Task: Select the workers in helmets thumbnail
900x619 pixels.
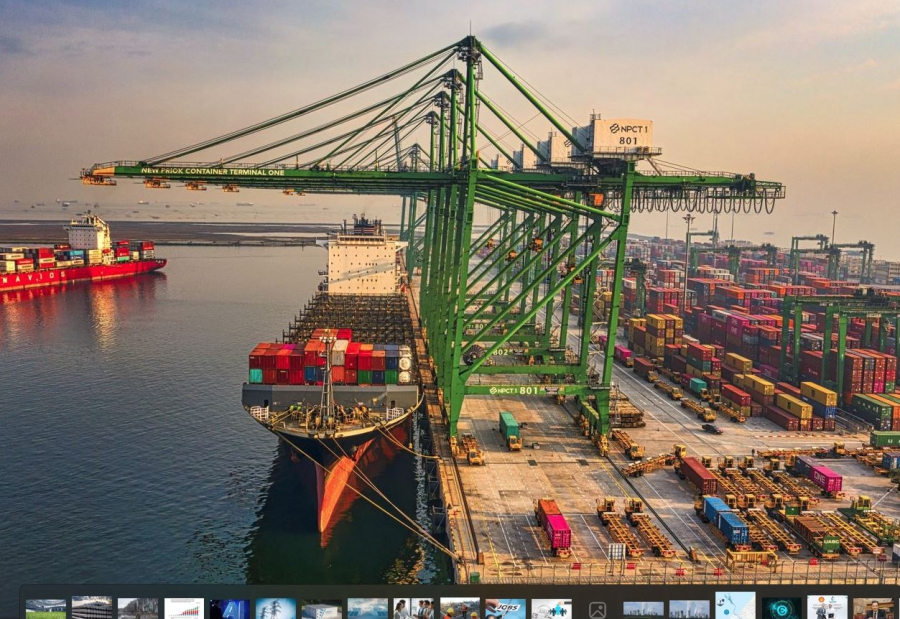Action: click(460, 608)
